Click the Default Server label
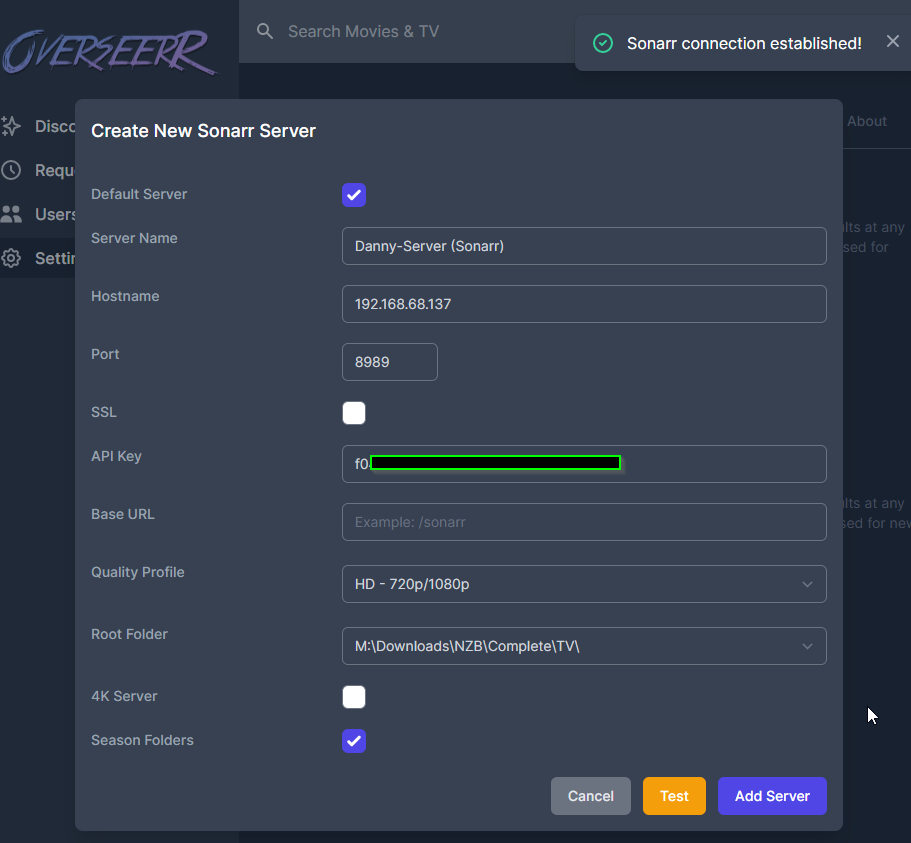Image resolution: width=911 pixels, height=843 pixels. [139, 194]
